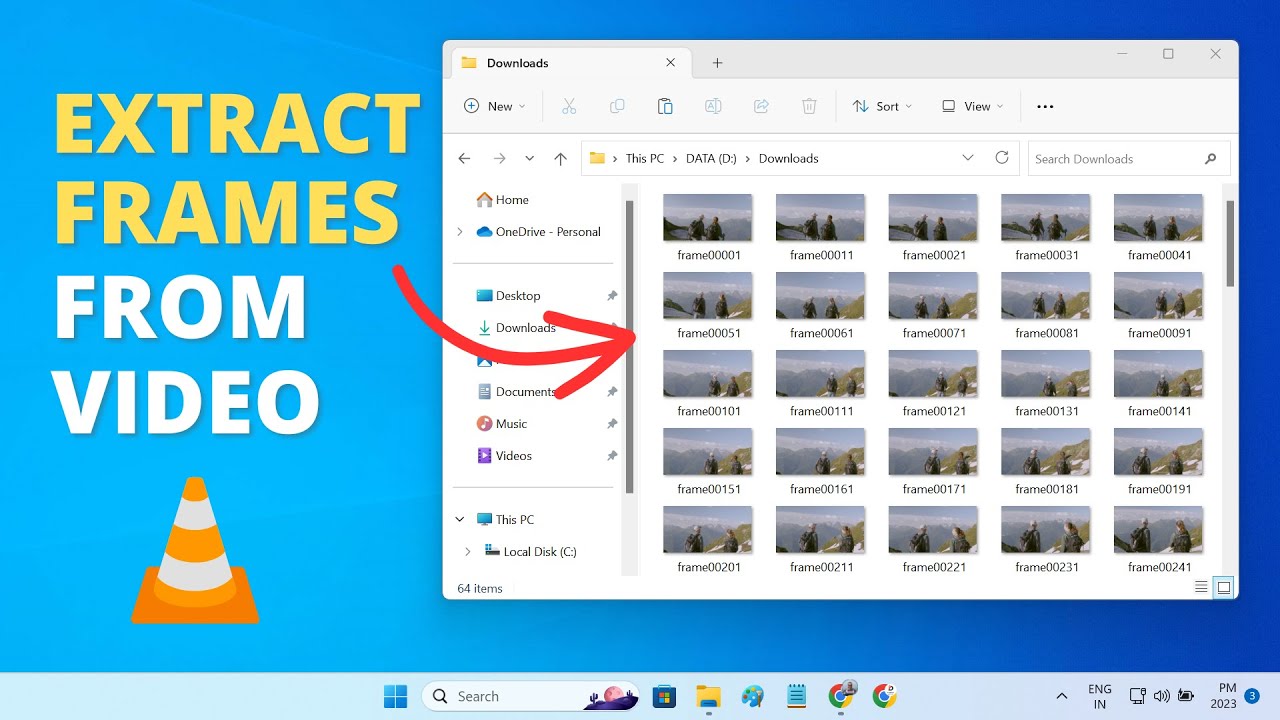Open the rightmost Chrome taskbar icon
Screen dimensions: 1280x720
[884, 696]
